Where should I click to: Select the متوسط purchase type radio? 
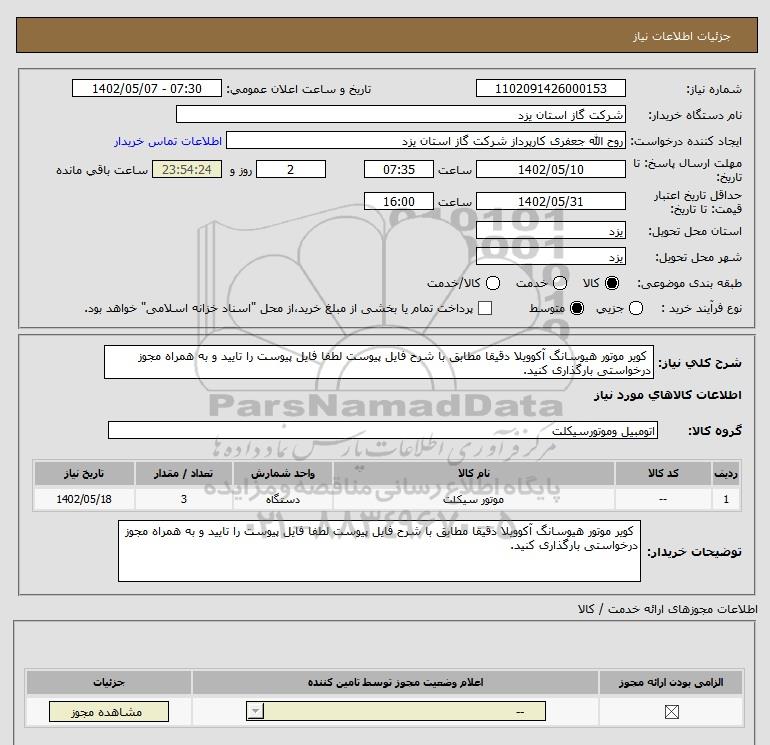(x=577, y=308)
